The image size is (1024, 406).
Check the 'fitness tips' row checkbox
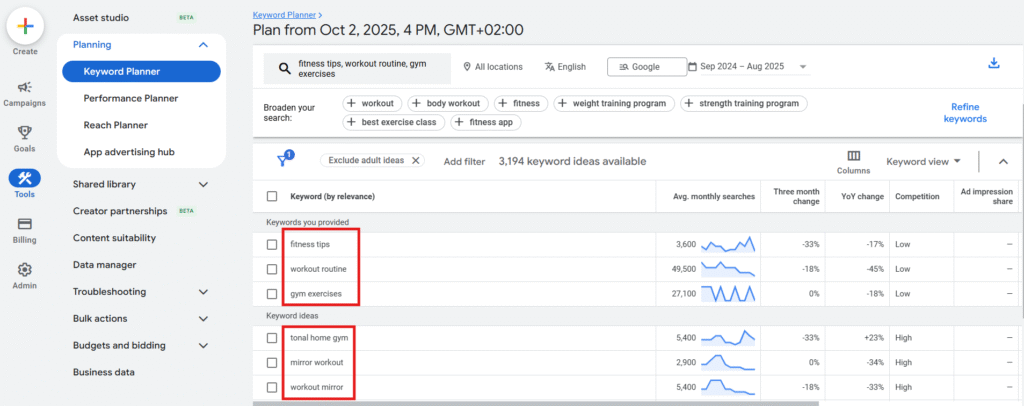point(272,244)
